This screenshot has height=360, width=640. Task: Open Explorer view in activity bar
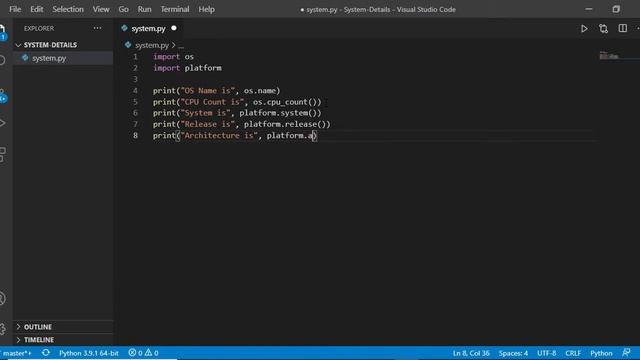pyautogui.click(x=2, y=31)
